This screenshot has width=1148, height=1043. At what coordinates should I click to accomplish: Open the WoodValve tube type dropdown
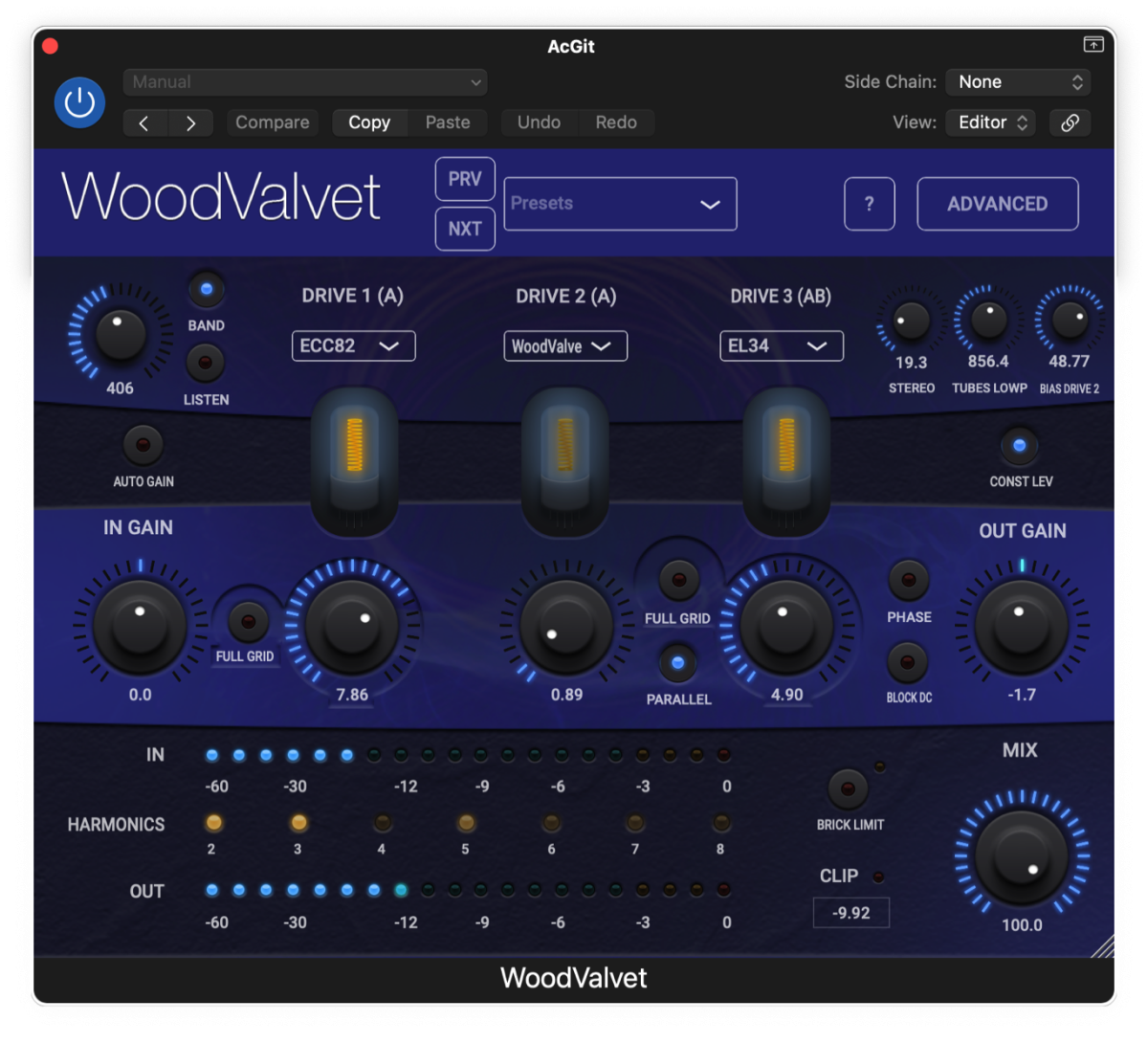click(565, 345)
